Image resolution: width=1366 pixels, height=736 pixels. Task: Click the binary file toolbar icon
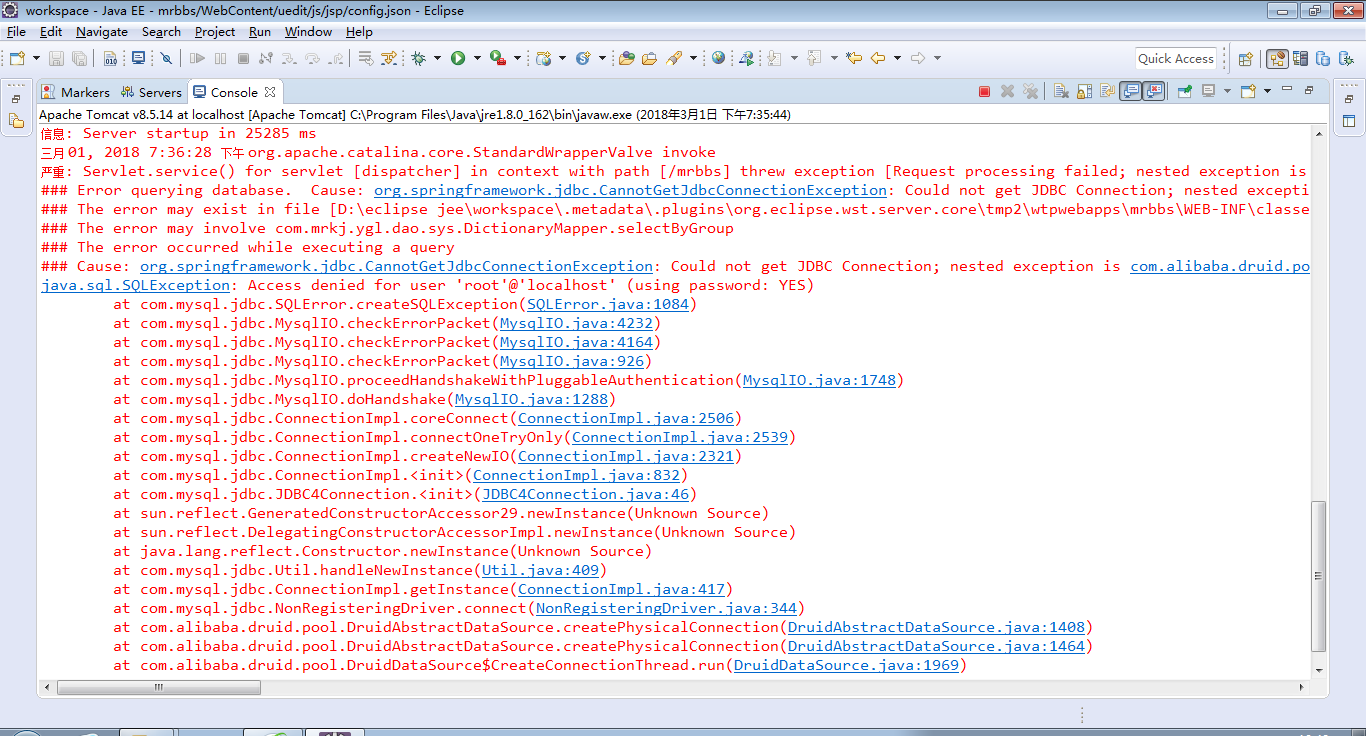tap(110, 58)
